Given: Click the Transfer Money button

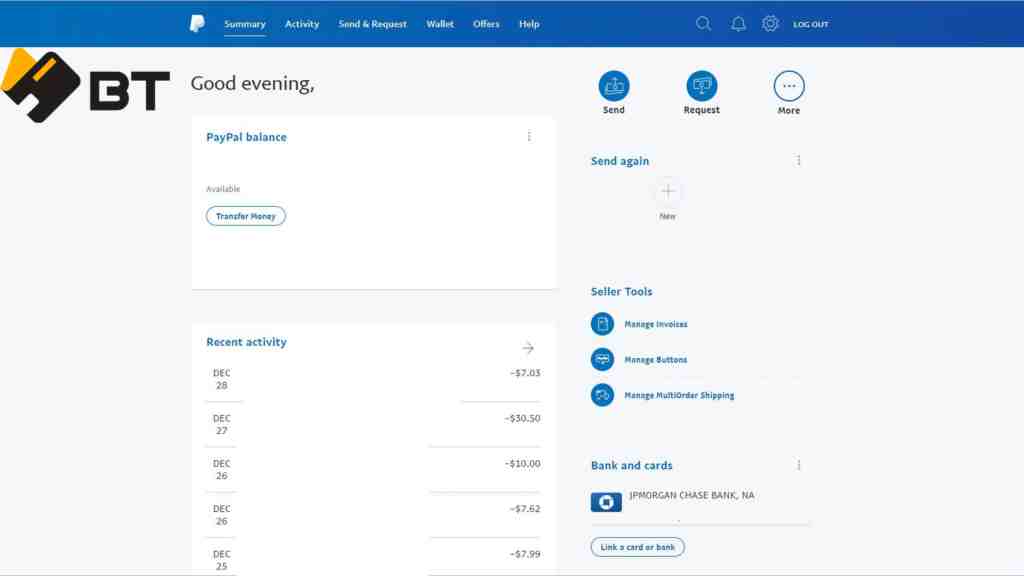Looking at the screenshot, I should point(246,216).
